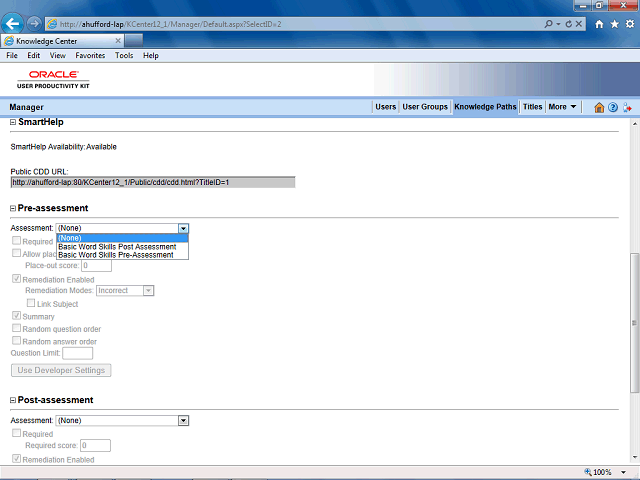Screen dimensions: 640x480
Task: Open browser Tools gear icon
Action: pyautogui.click(x=630, y=24)
